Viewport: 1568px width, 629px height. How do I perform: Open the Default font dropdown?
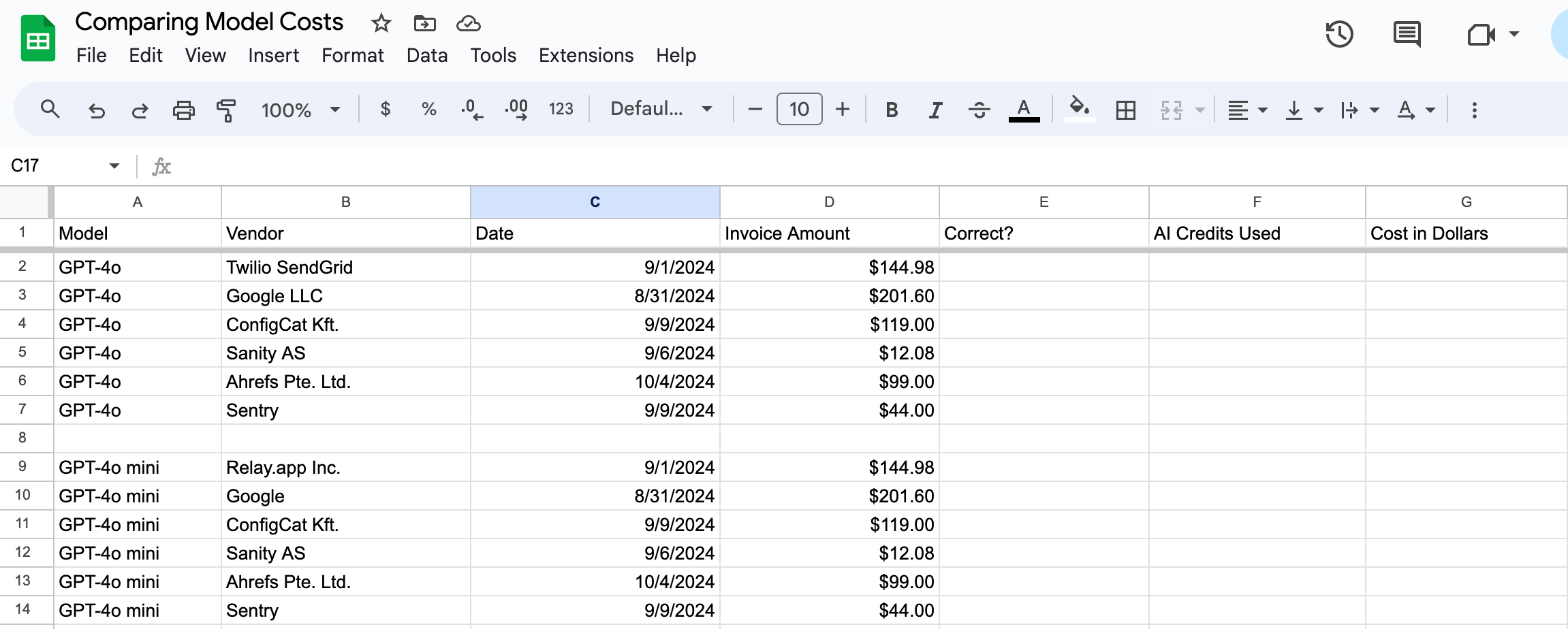pos(661,109)
